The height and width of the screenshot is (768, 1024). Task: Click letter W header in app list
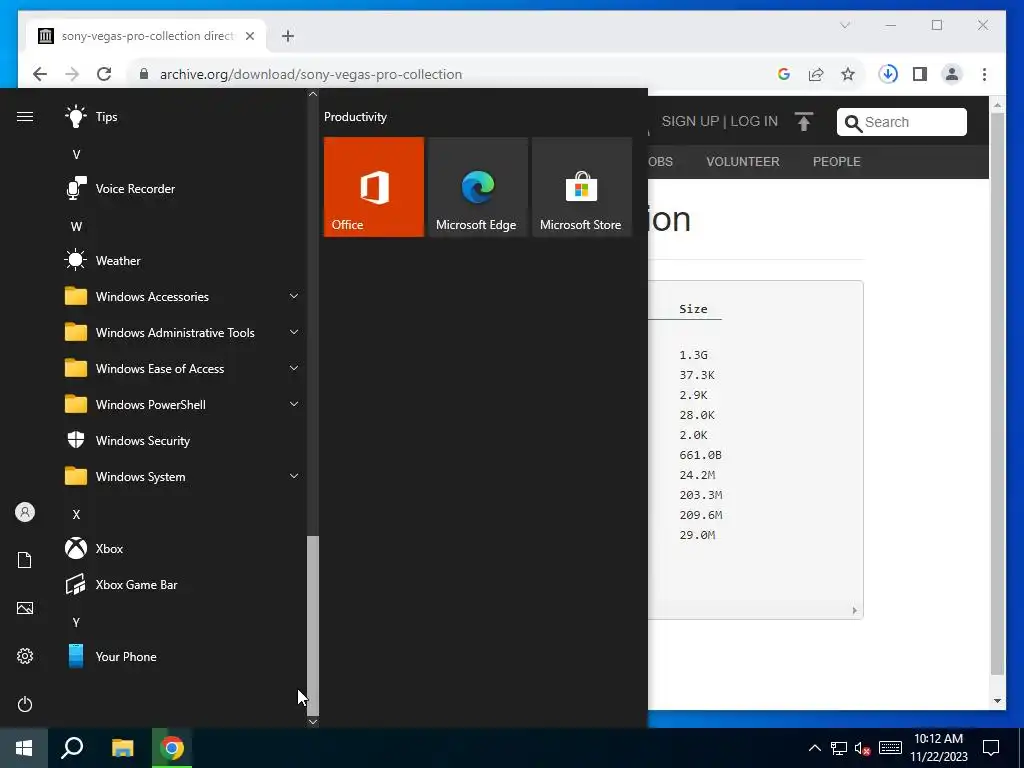point(76,227)
